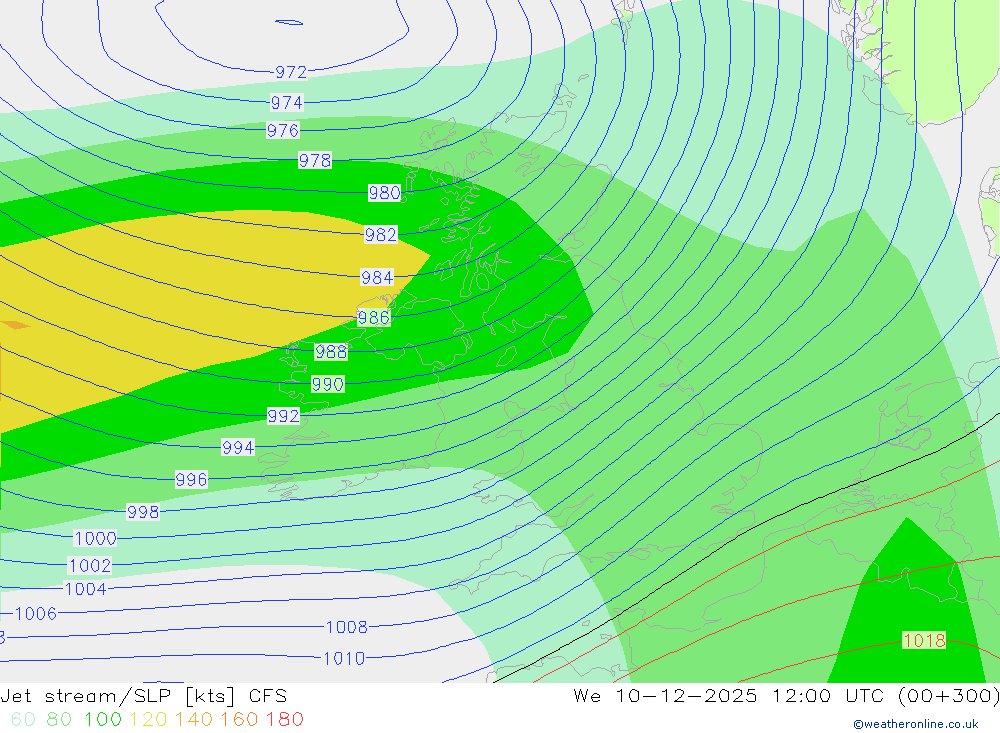Click the 1010 isobar label
This screenshot has width=1000, height=733.
coord(344,659)
